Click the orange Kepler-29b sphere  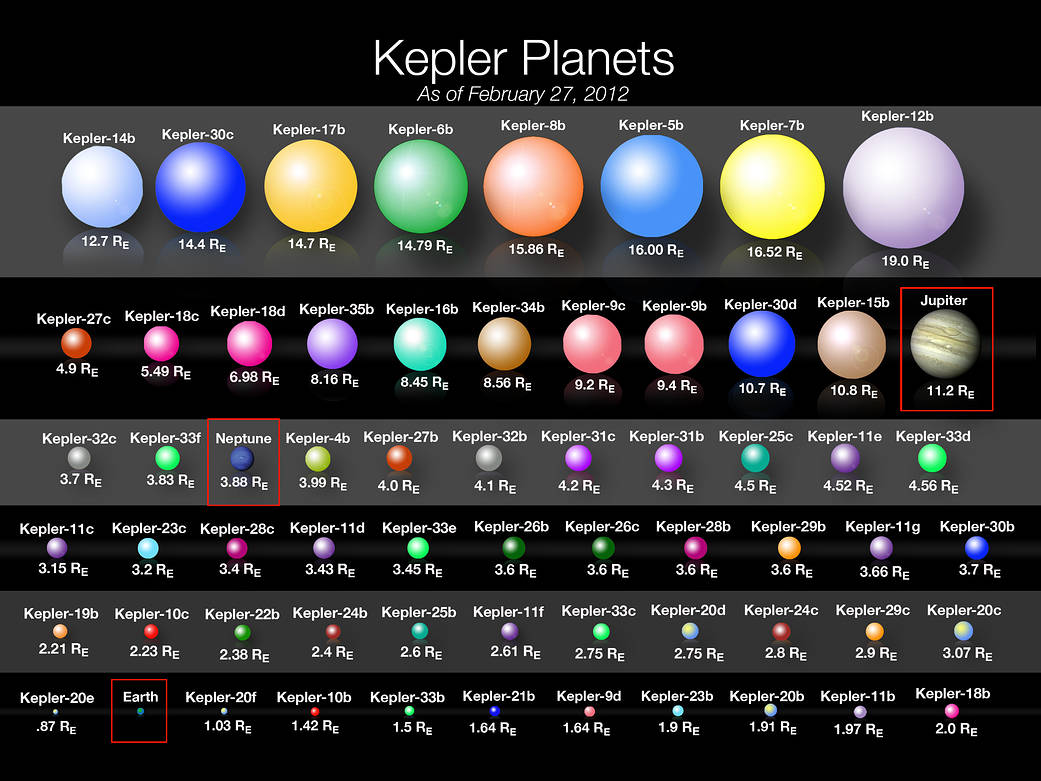[789, 548]
